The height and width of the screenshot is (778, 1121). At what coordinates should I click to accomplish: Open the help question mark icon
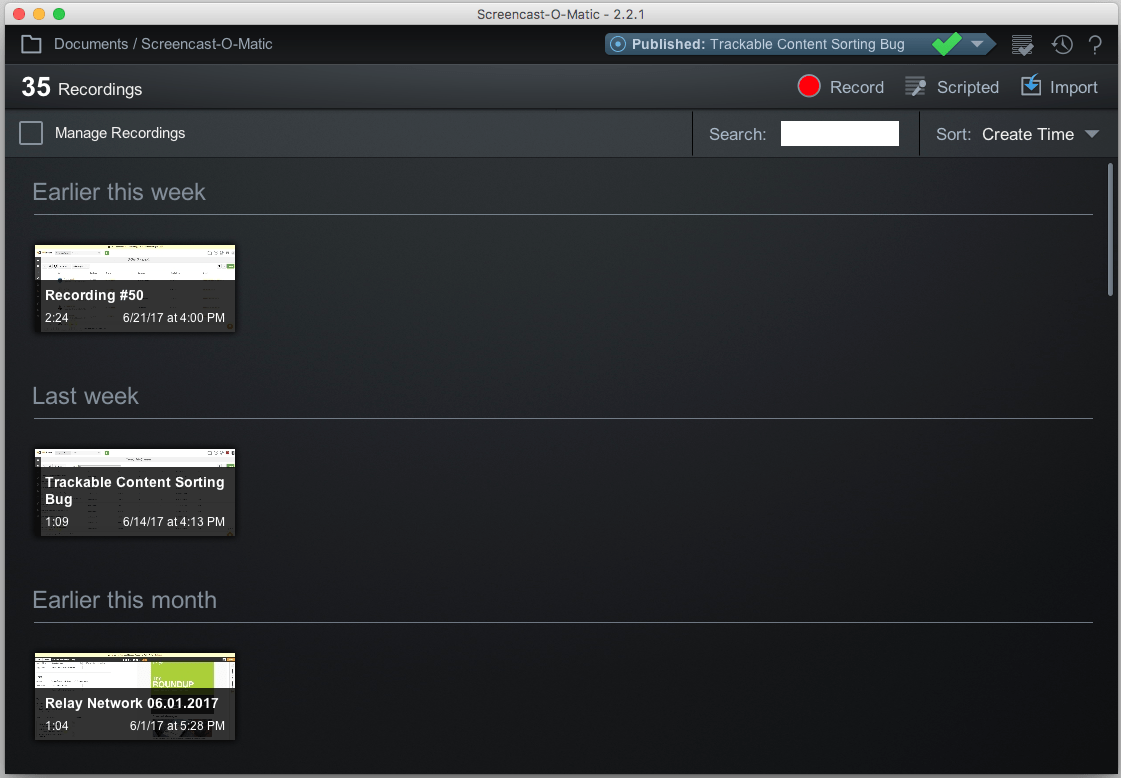click(1095, 44)
